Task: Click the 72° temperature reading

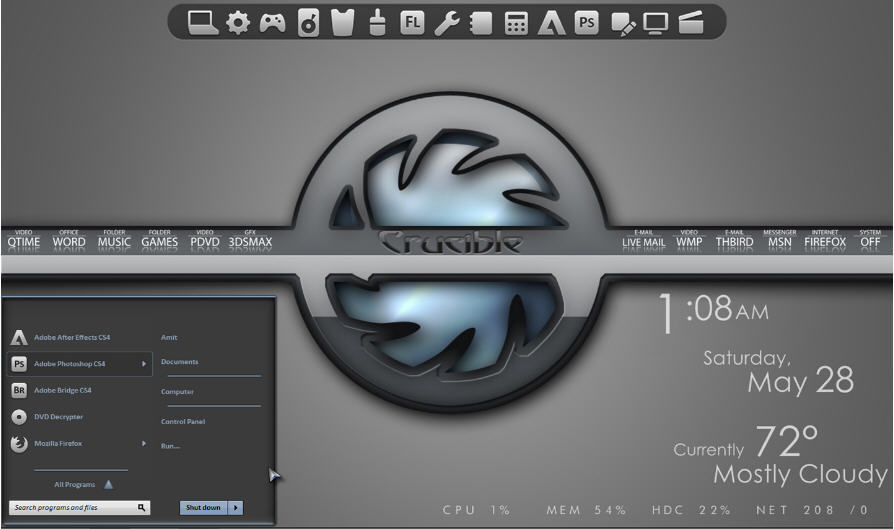Action: click(787, 441)
